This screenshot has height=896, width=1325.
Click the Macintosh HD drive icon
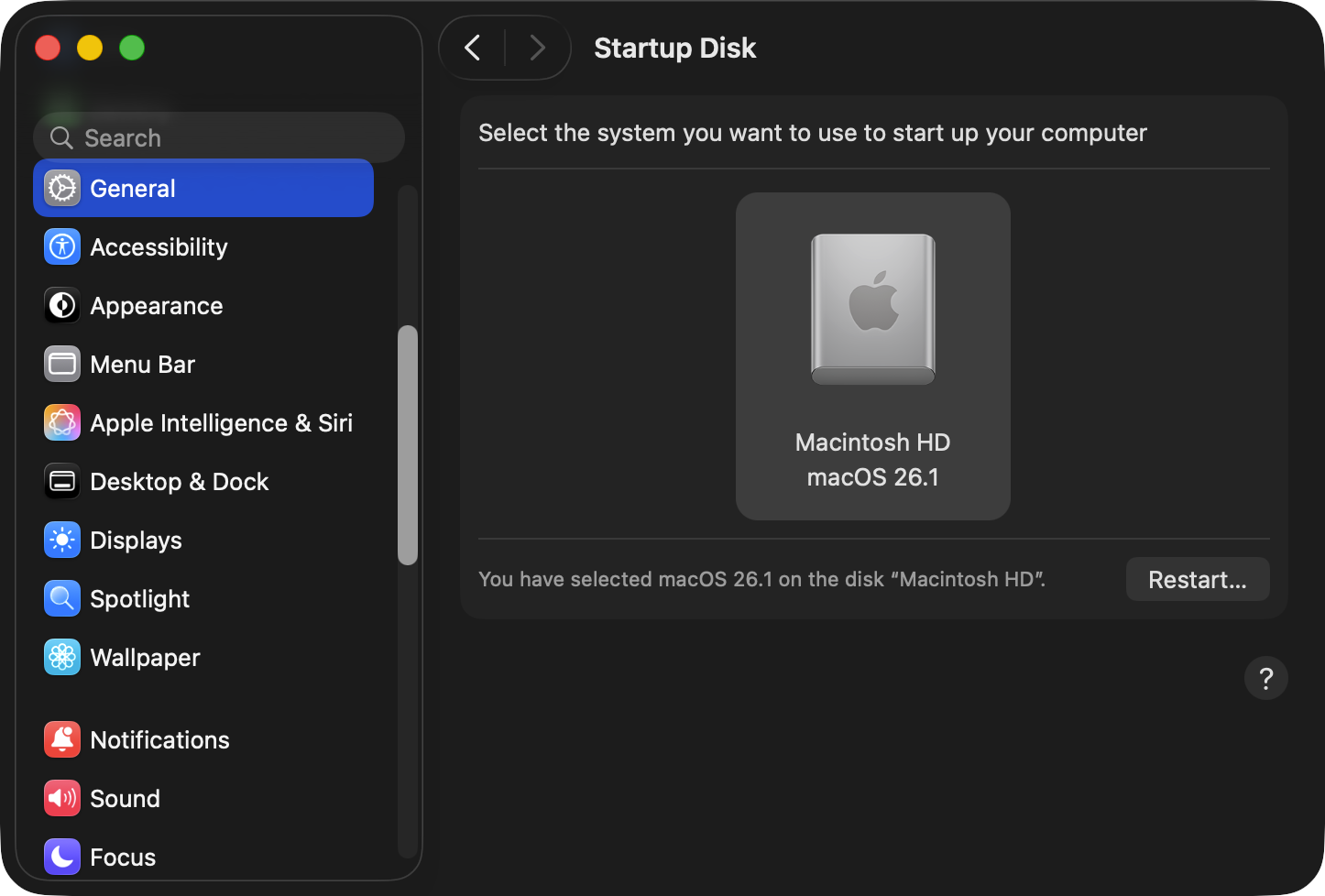coord(873,309)
